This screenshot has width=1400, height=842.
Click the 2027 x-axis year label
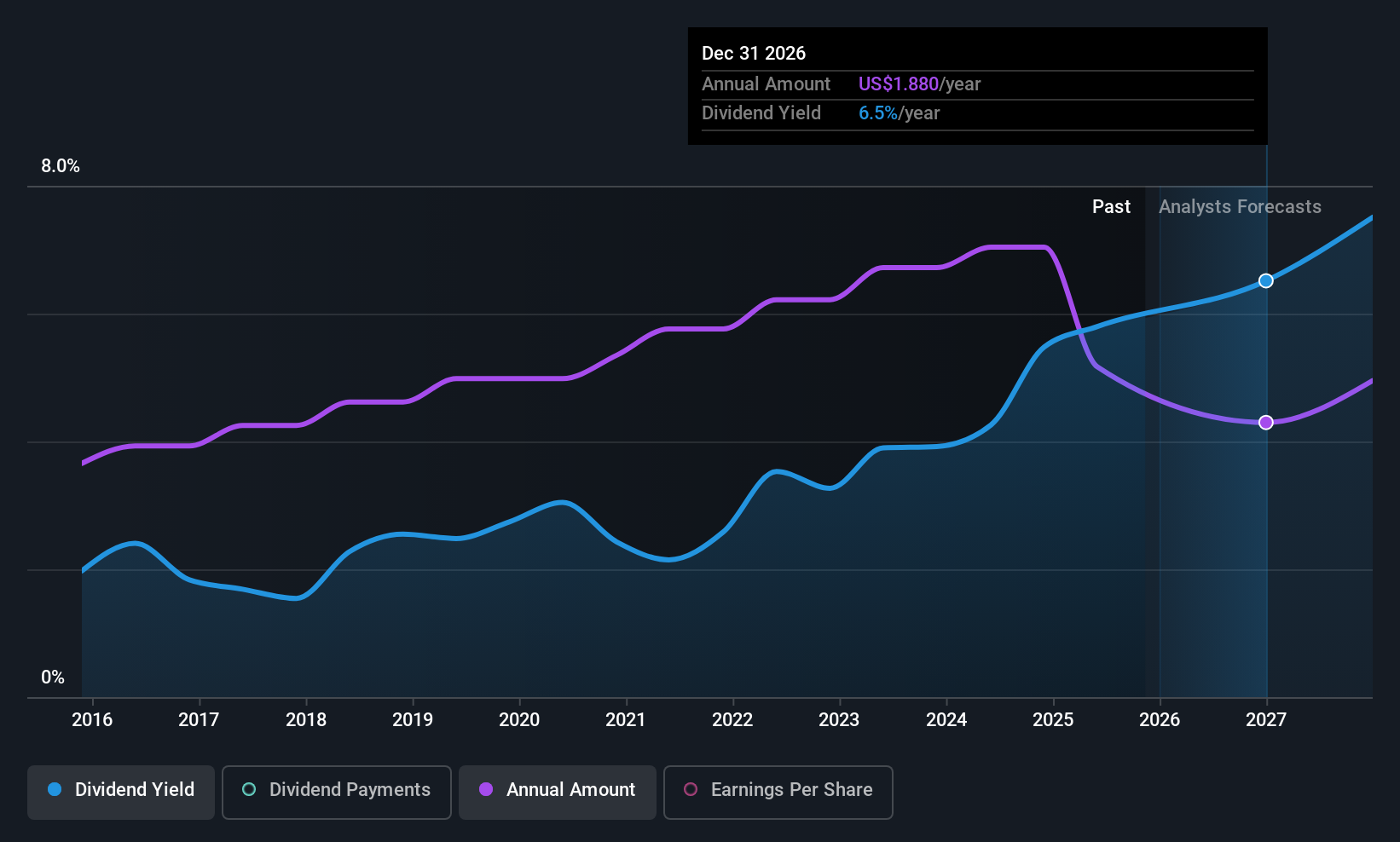1266,720
